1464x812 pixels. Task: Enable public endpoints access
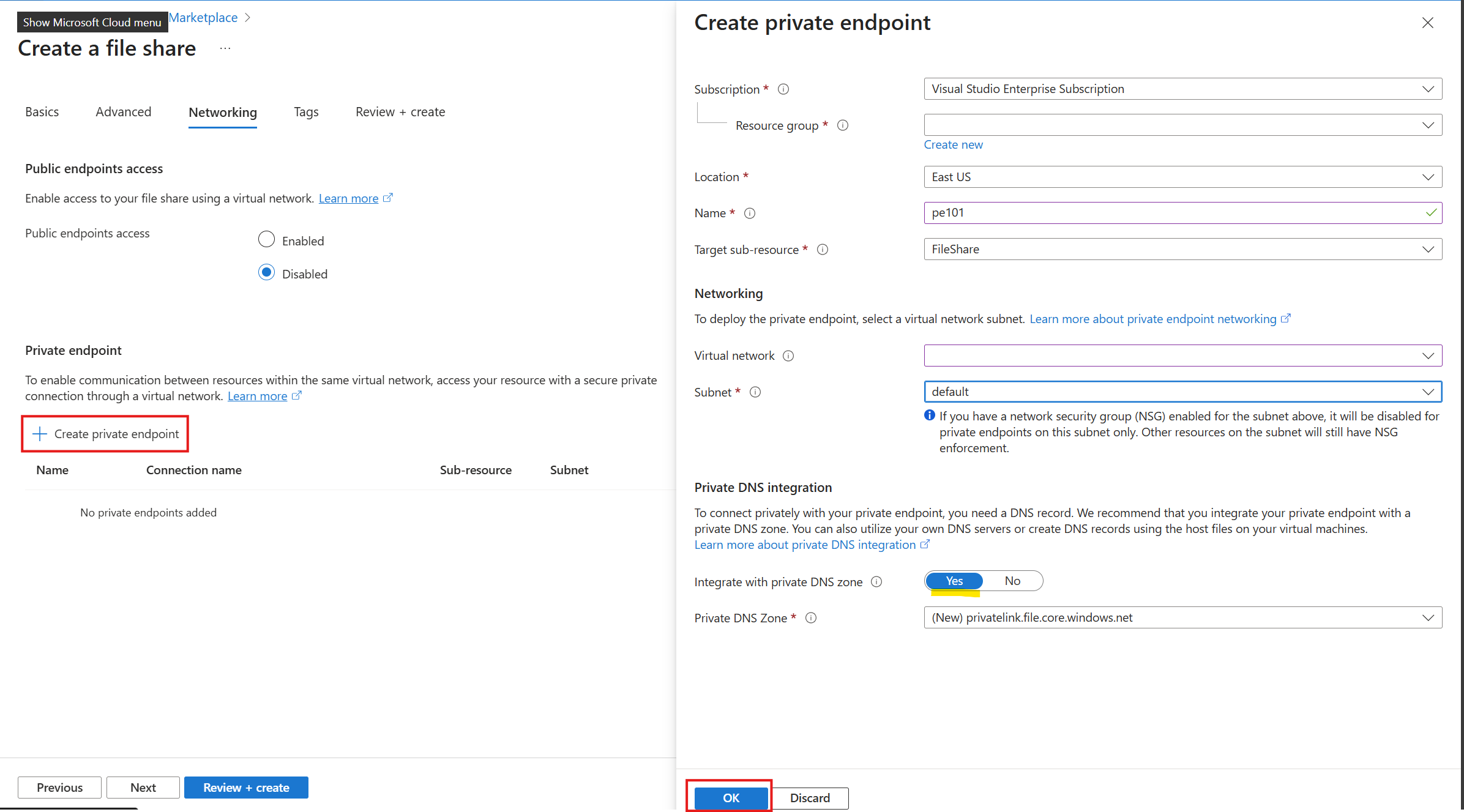tap(266, 239)
